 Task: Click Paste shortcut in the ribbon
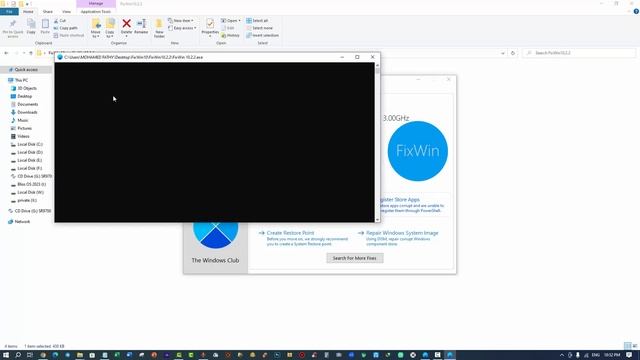[69, 36]
